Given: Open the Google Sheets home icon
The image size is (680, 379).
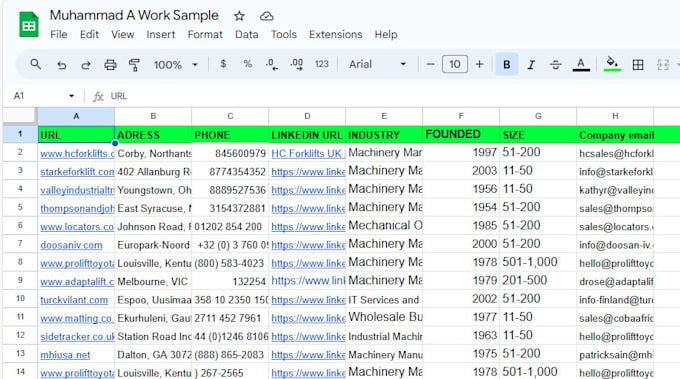Looking at the screenshot, I should (29, 24).
